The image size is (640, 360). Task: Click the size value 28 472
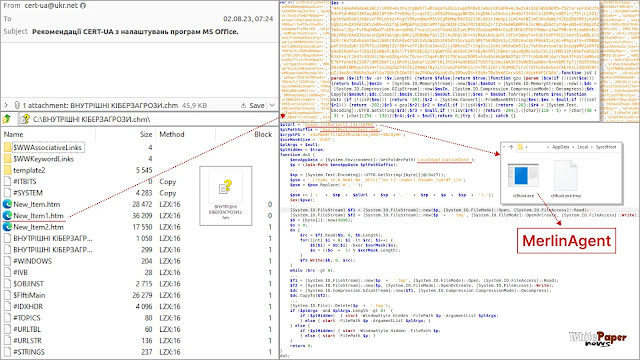tap(142, 204)
